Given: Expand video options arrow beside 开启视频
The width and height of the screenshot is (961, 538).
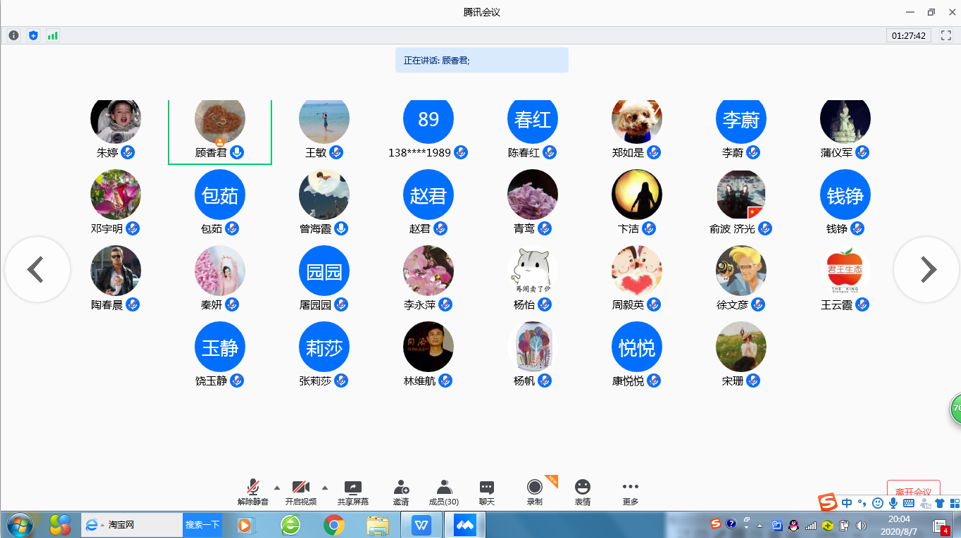Looking at the screenshot, I should 325,488.
